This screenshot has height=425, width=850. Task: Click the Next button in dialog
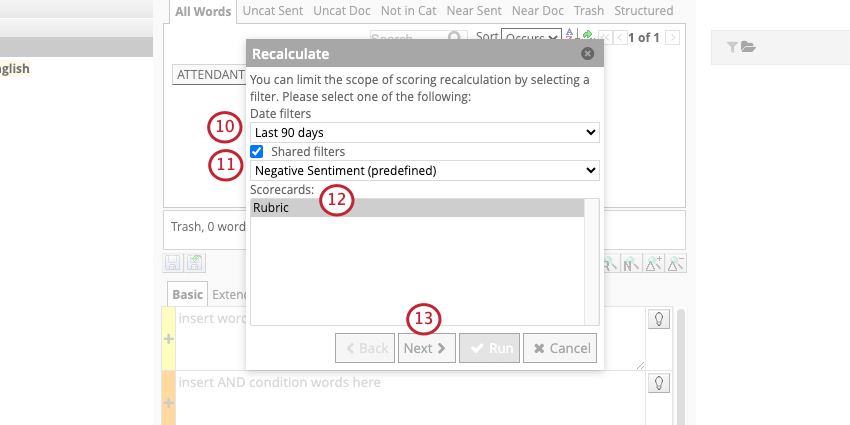tap(427, 348)
